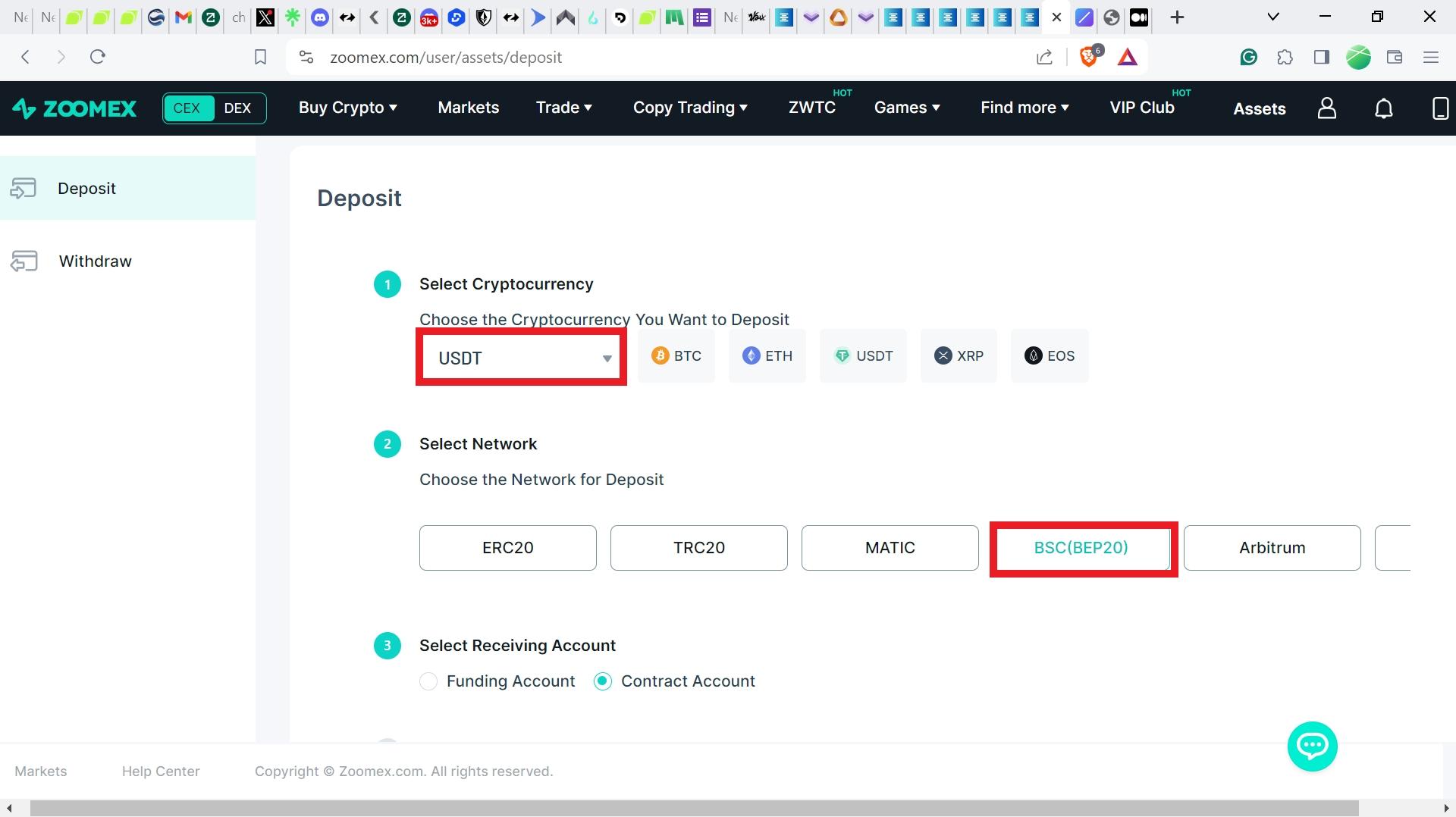Click the Markets footer link
Image resolution: width=1456 pixels, height=817 pixels.
tap(41, 772)
